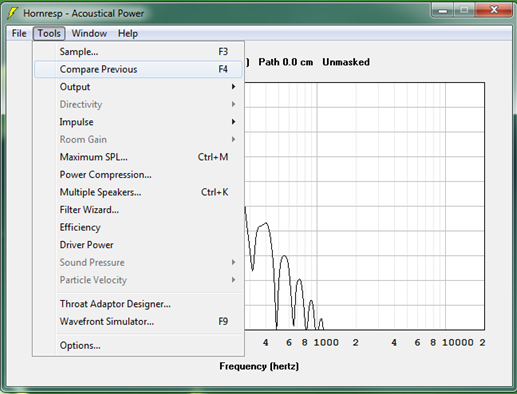Maximize the Hornresp window
The height and width of the screenshot is (394, 517).
pyautogui.click(x=464, y=10)
